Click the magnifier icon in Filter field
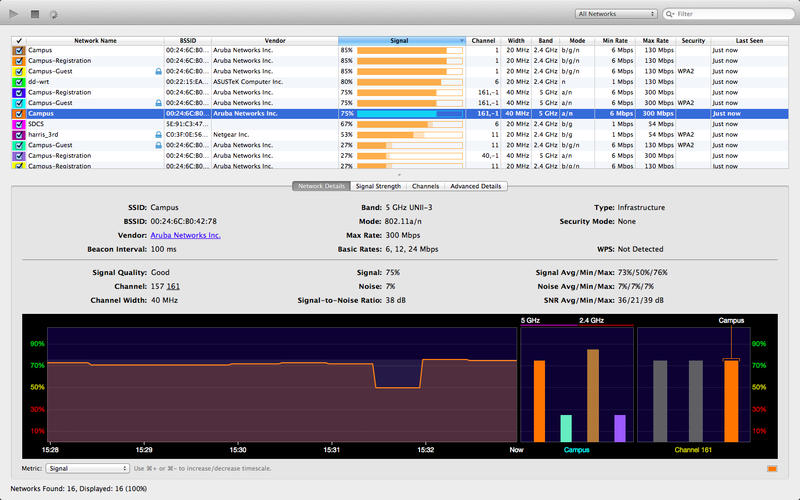 671,15
